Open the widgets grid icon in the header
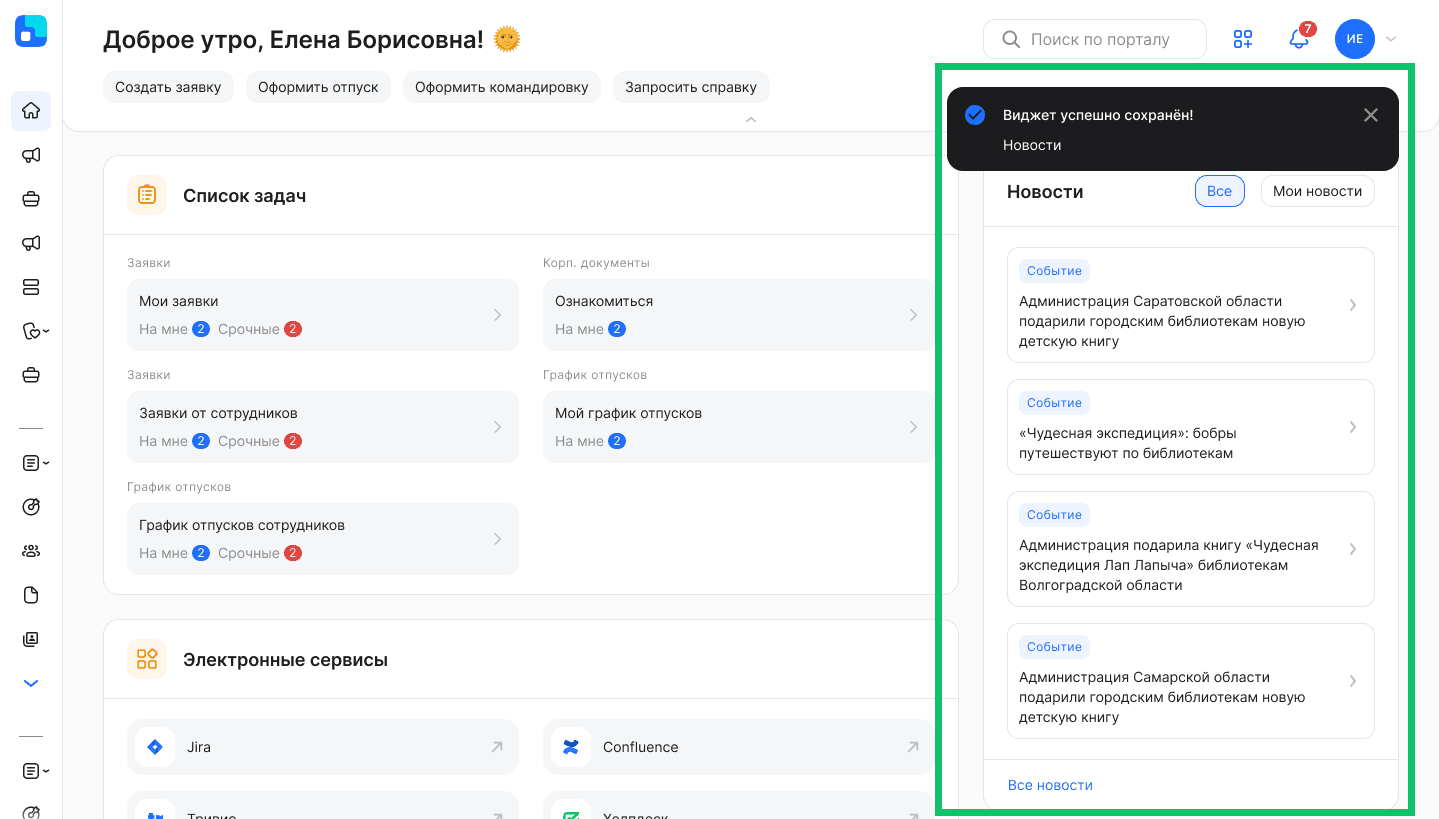Image resolution: width=1439 pixels, height=819 pixels. (1243, 39)
